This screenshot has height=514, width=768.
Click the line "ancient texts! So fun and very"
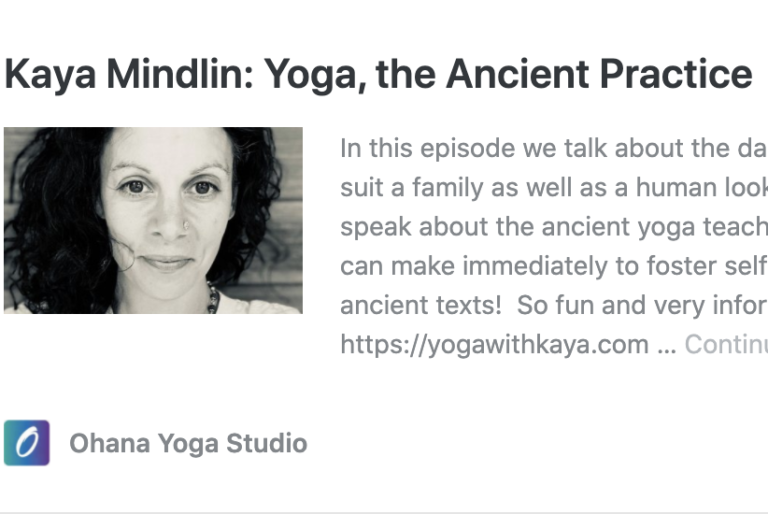(x=554, y=305)
